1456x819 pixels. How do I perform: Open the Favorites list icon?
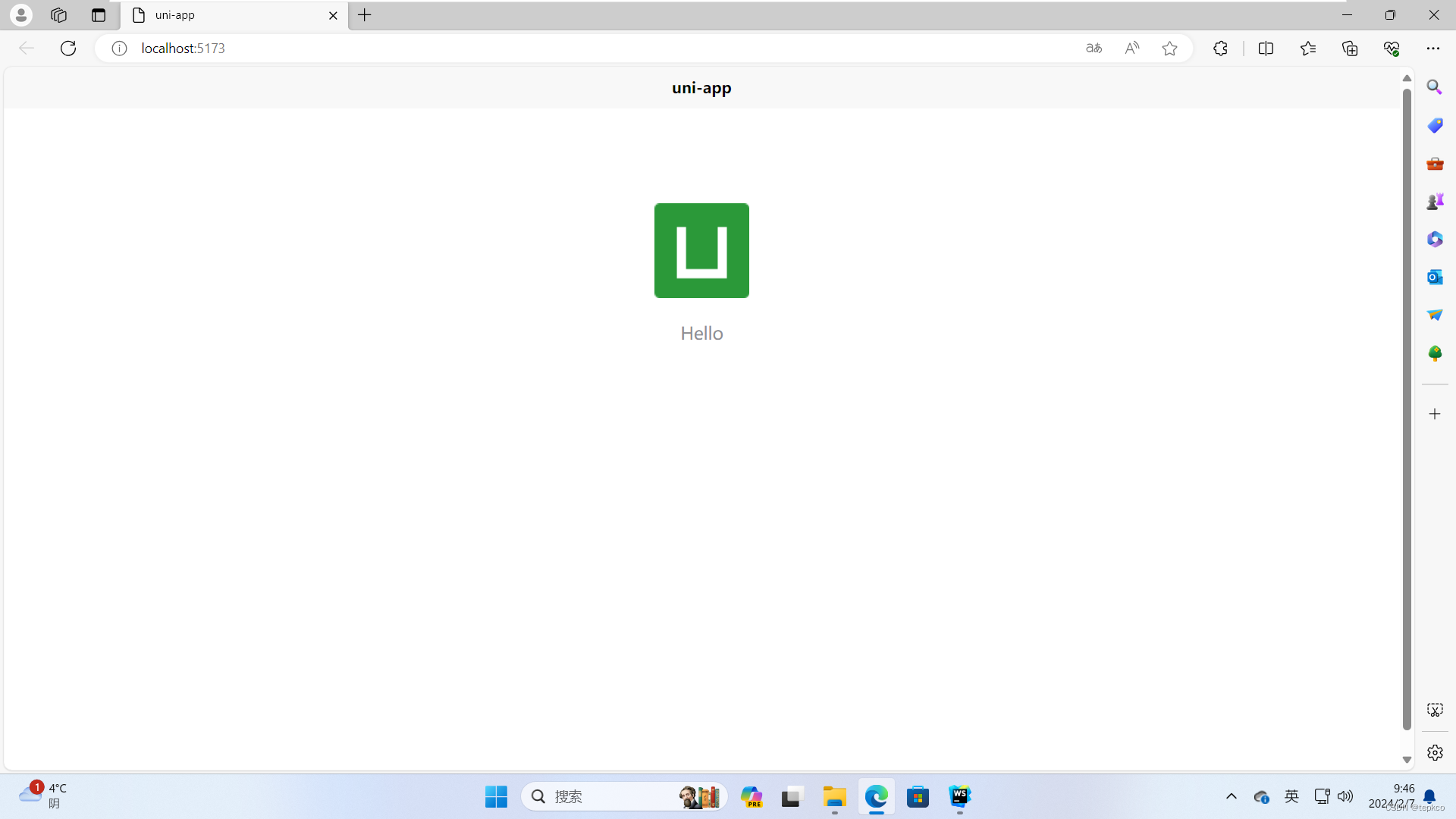point(1308,48)
